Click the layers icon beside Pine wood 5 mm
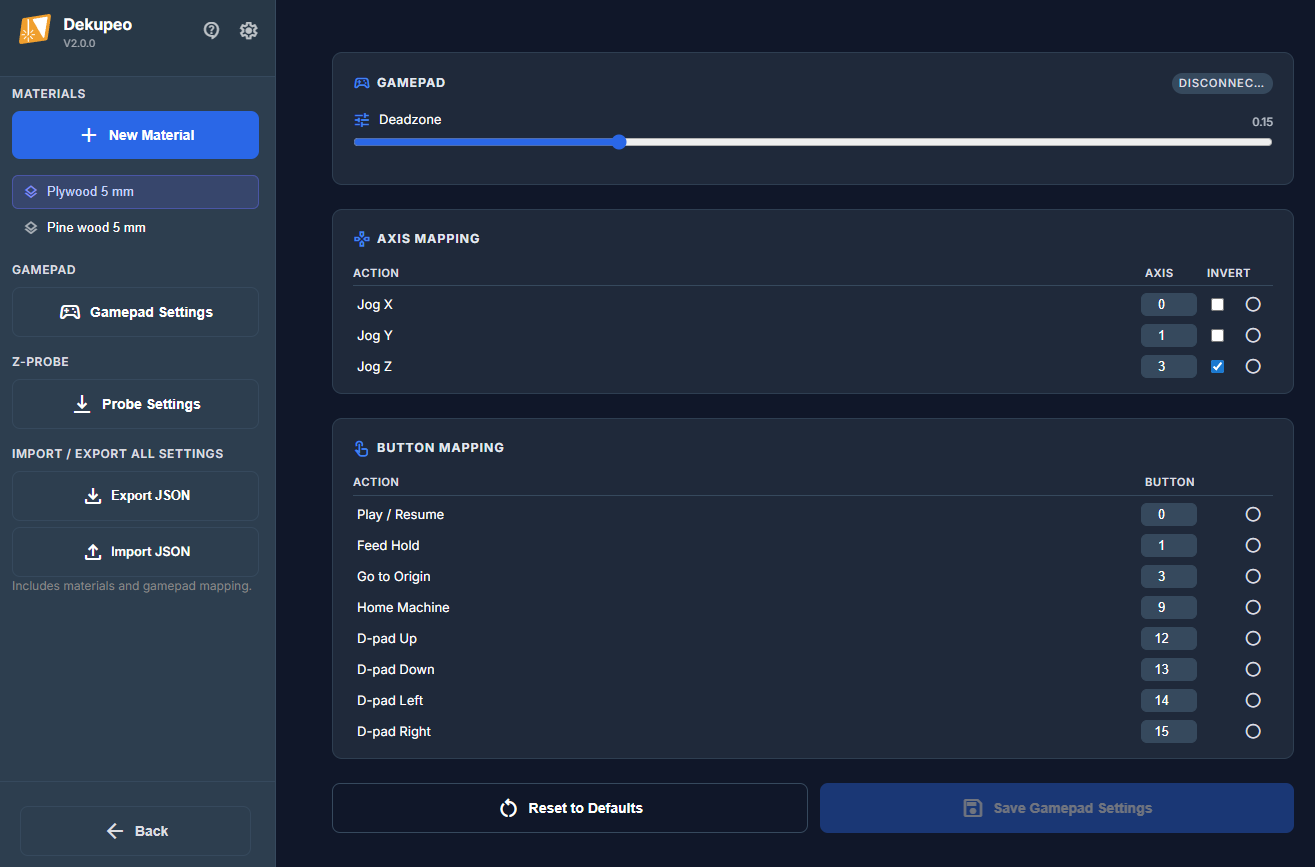This screenshot has height=867, width=1315. click(31, 228)
